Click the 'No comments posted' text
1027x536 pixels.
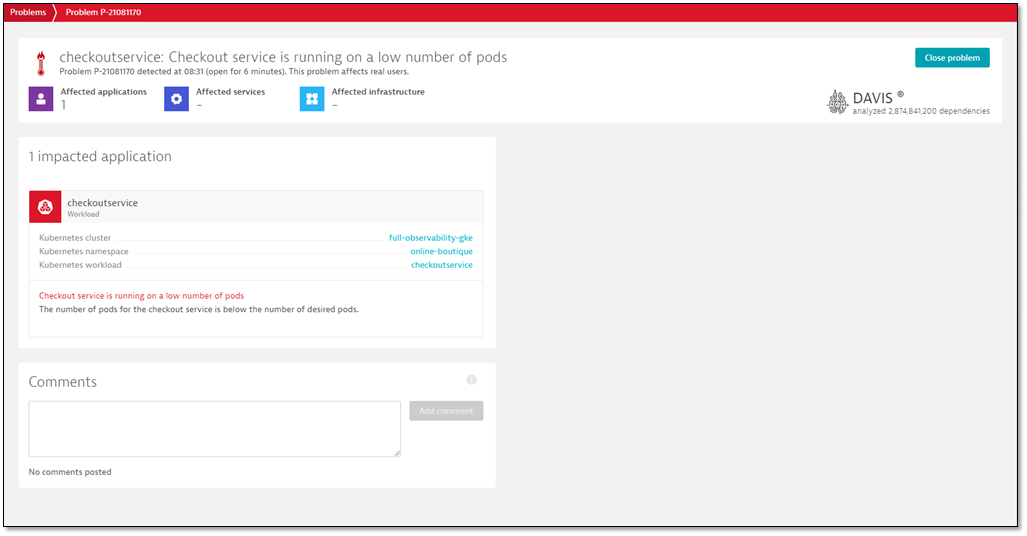[70, 472]
